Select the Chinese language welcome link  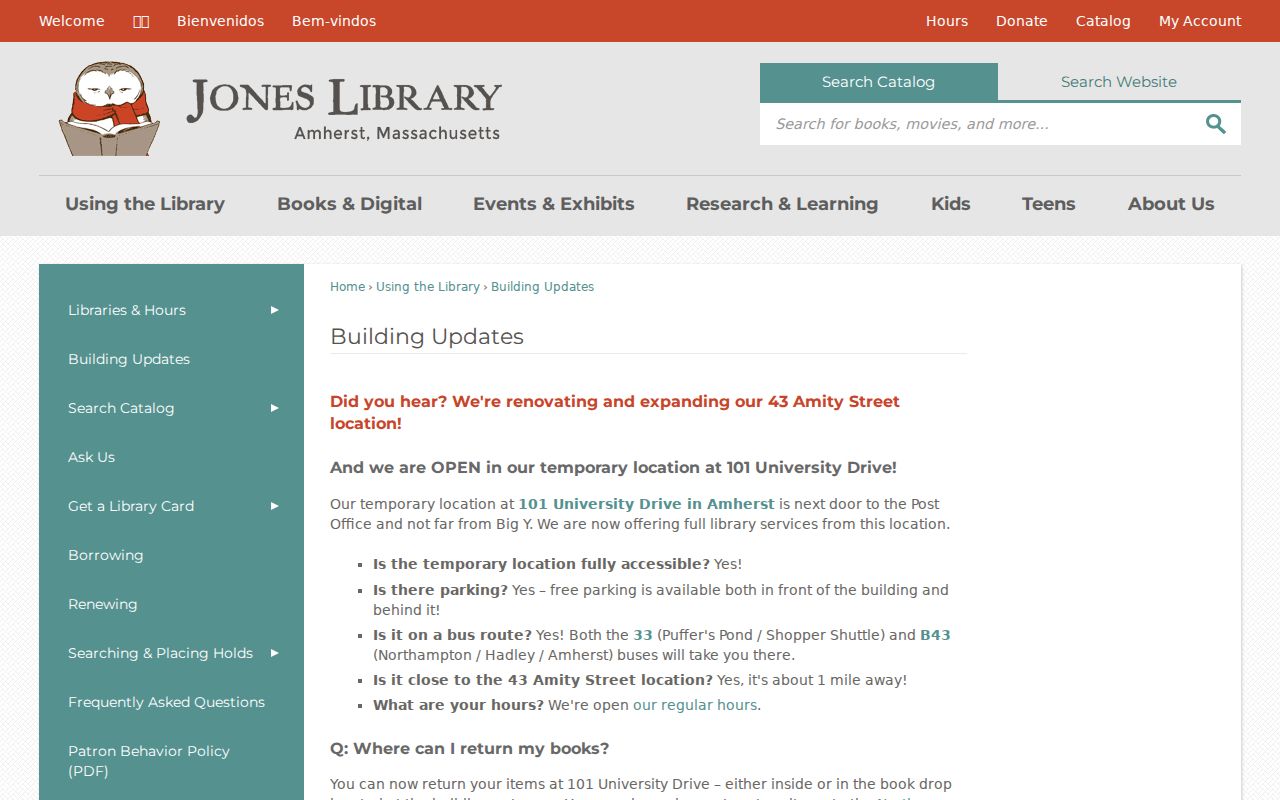[141, 21]
